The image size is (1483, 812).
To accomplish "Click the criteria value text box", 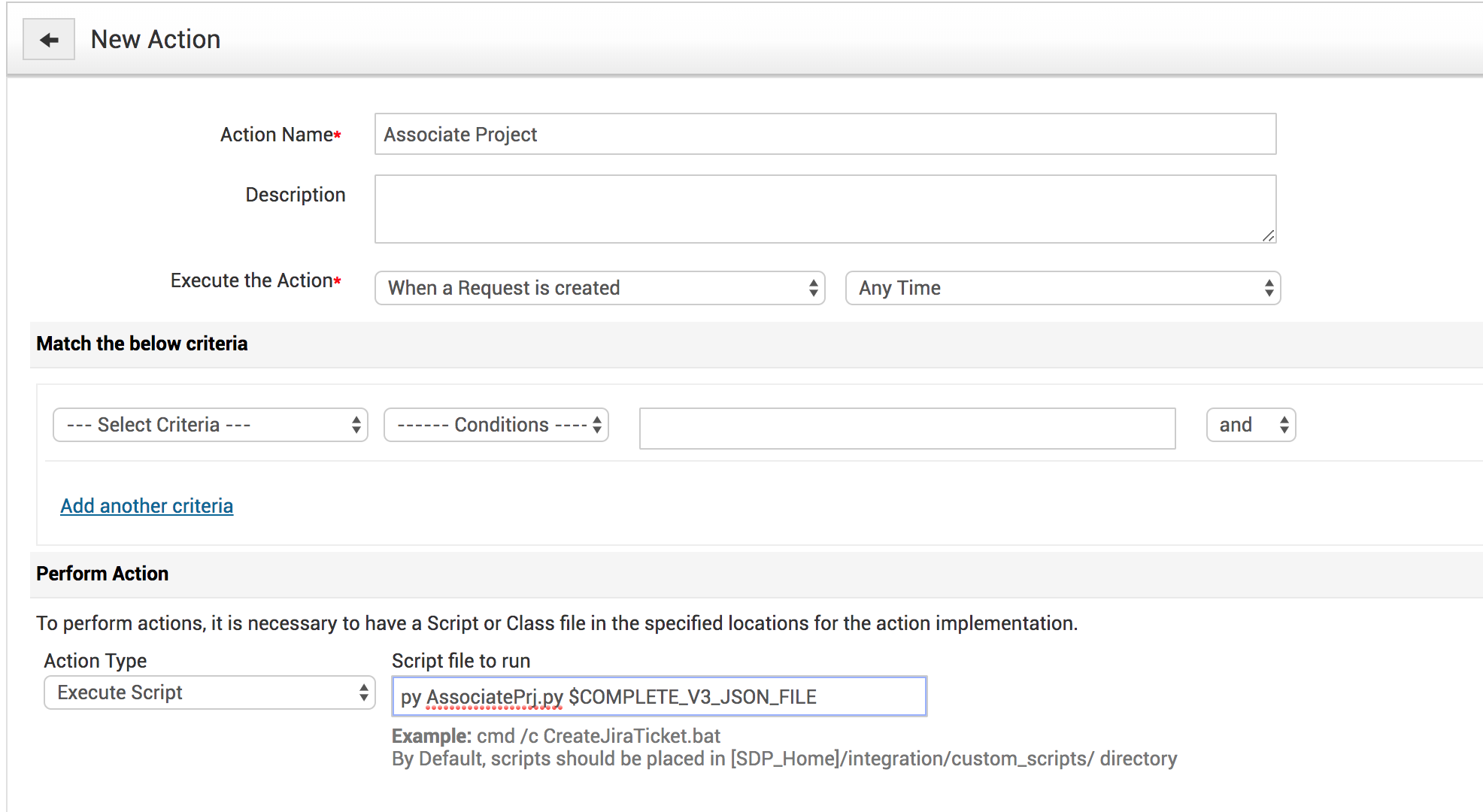I will [x=906, y=428].
